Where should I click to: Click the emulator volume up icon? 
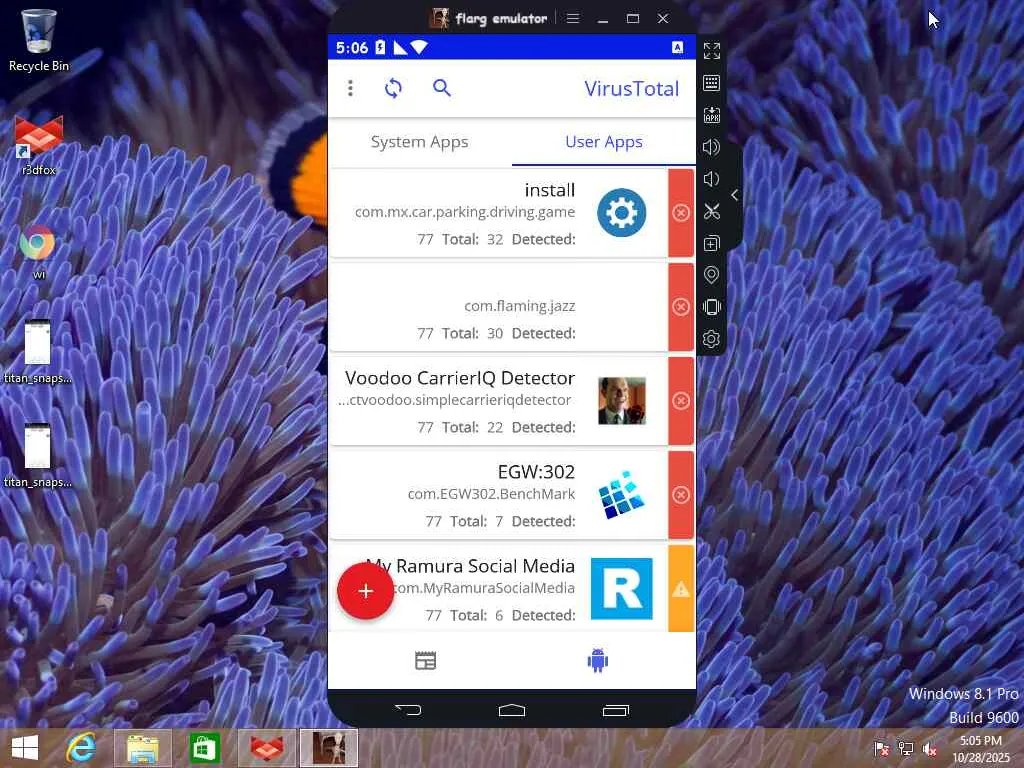(712, 147)
